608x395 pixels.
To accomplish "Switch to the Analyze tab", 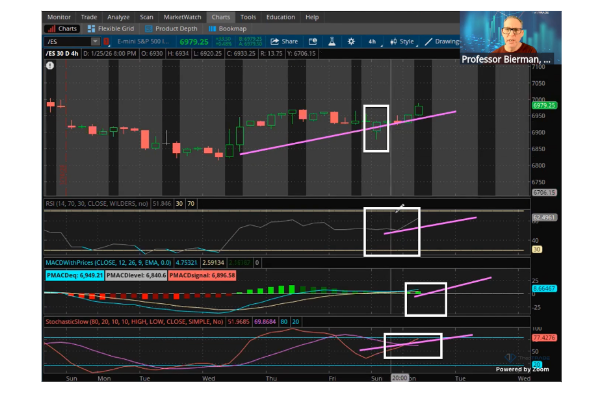I will click(118, 17).
